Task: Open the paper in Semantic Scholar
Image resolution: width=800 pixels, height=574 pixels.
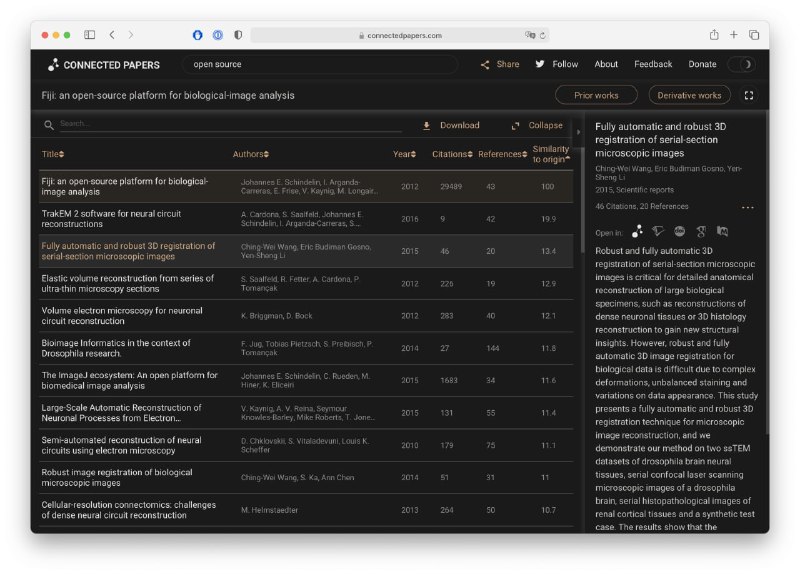Action: pos(658,232)
